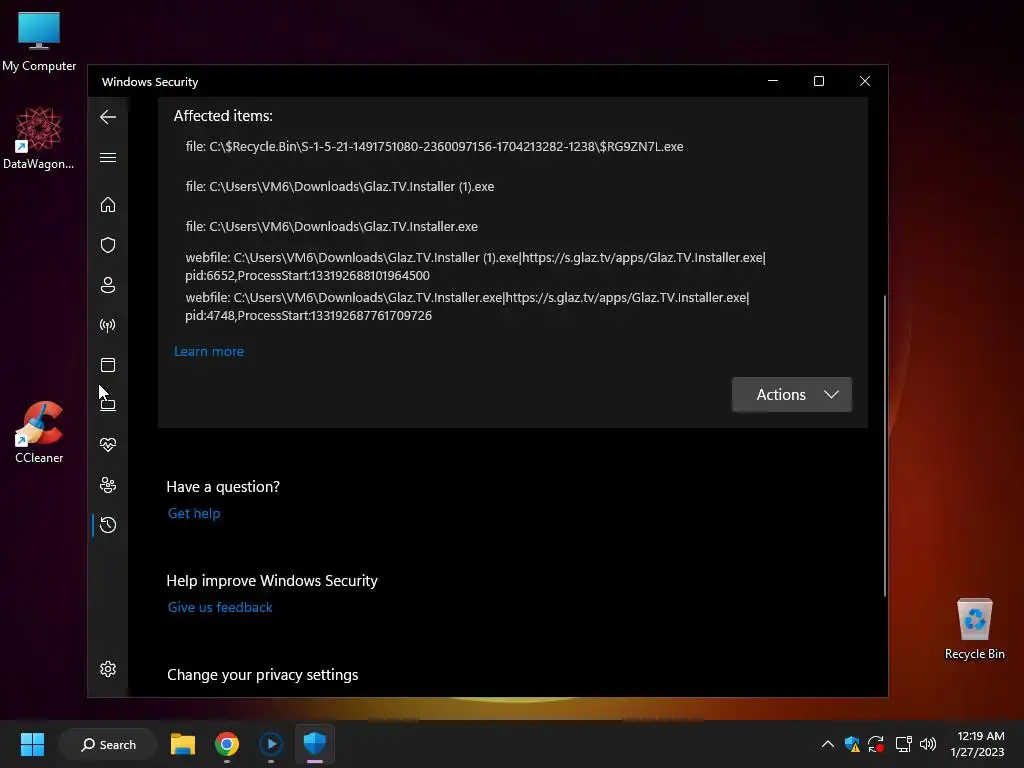Select webfile entry with pid:4748
This screenshot has width=1024, height=768.
coord(467,306)
